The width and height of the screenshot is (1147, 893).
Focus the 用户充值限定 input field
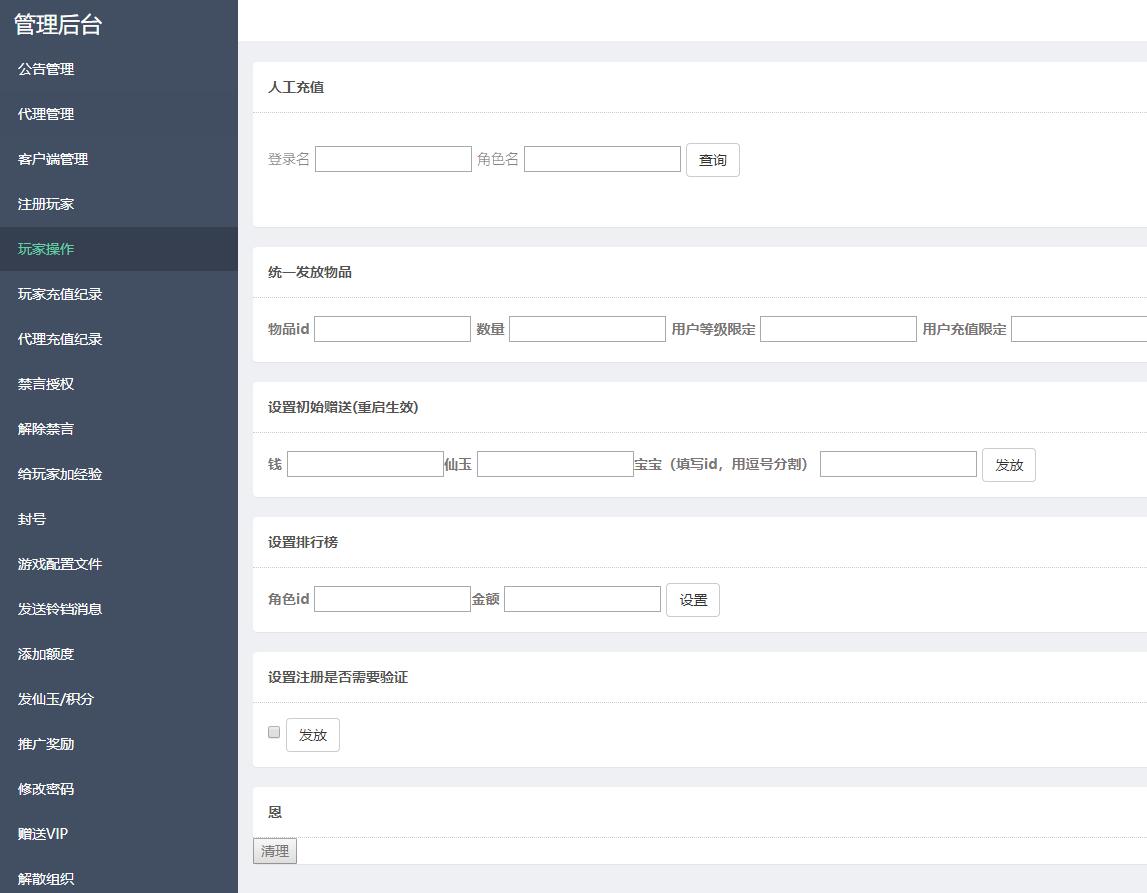click(1079, 329)
